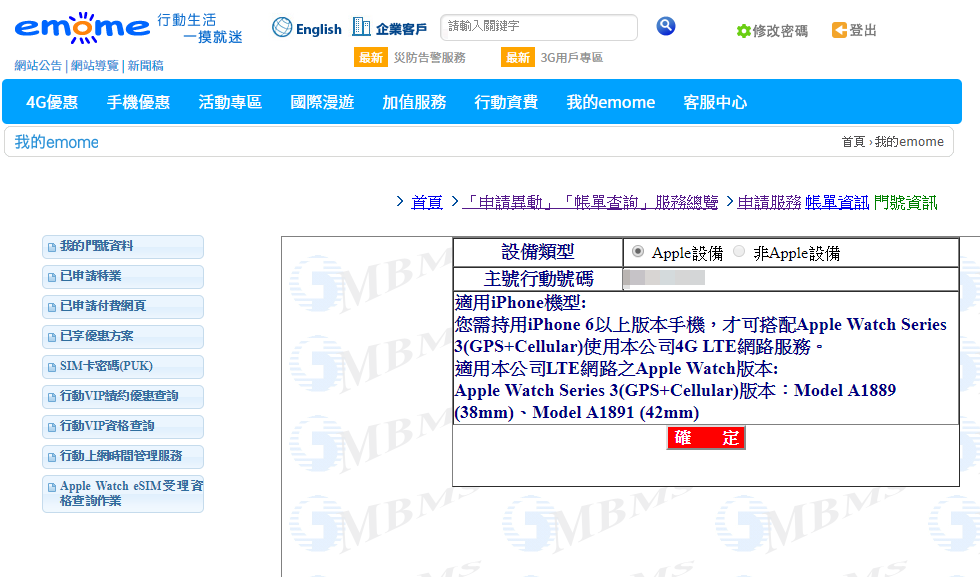This screenshot has height=577, width=980.
Task: Open the 行動資費 menu
Action: (506, 102)
